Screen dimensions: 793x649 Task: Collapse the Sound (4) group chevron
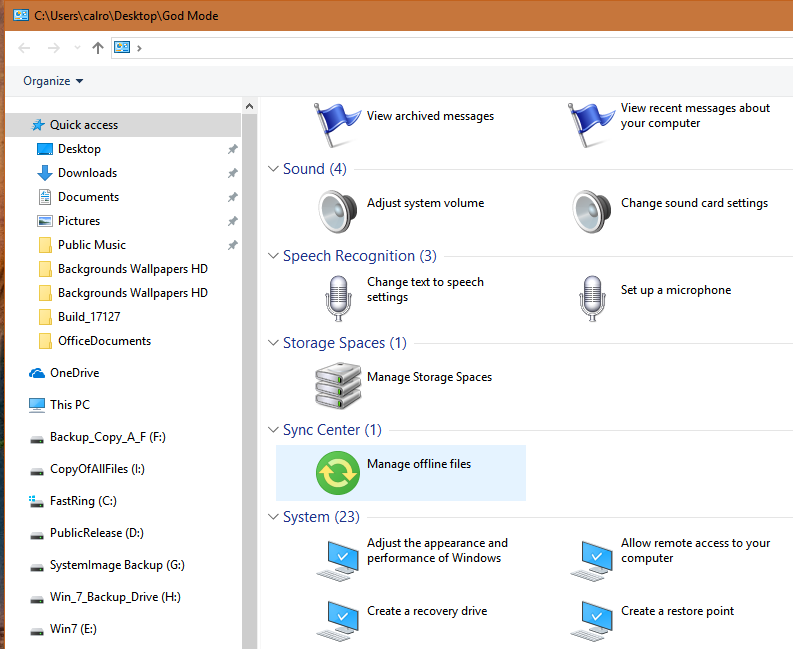(273, 169)
